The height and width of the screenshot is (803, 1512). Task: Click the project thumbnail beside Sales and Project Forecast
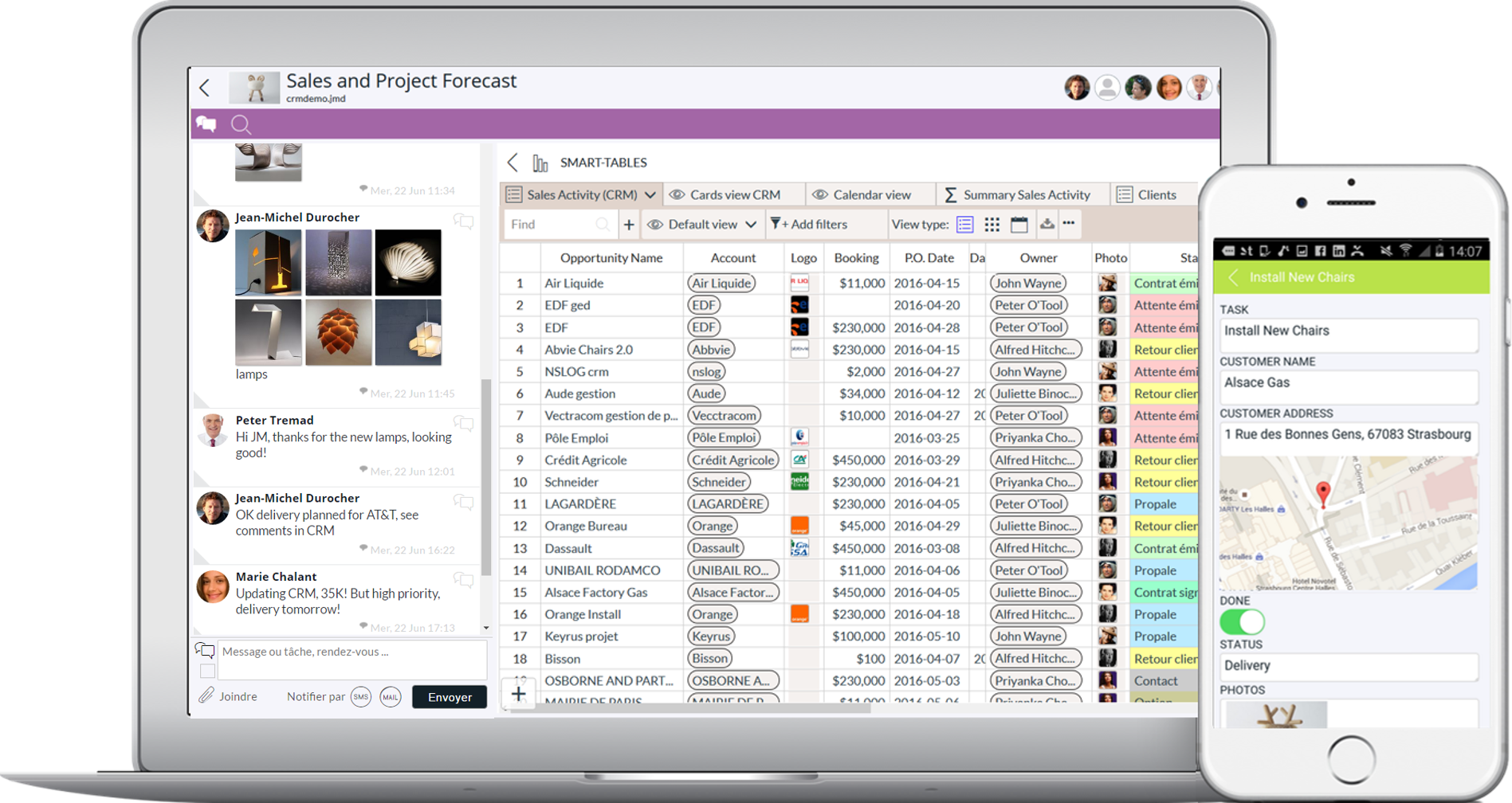[x=255, y=88]
